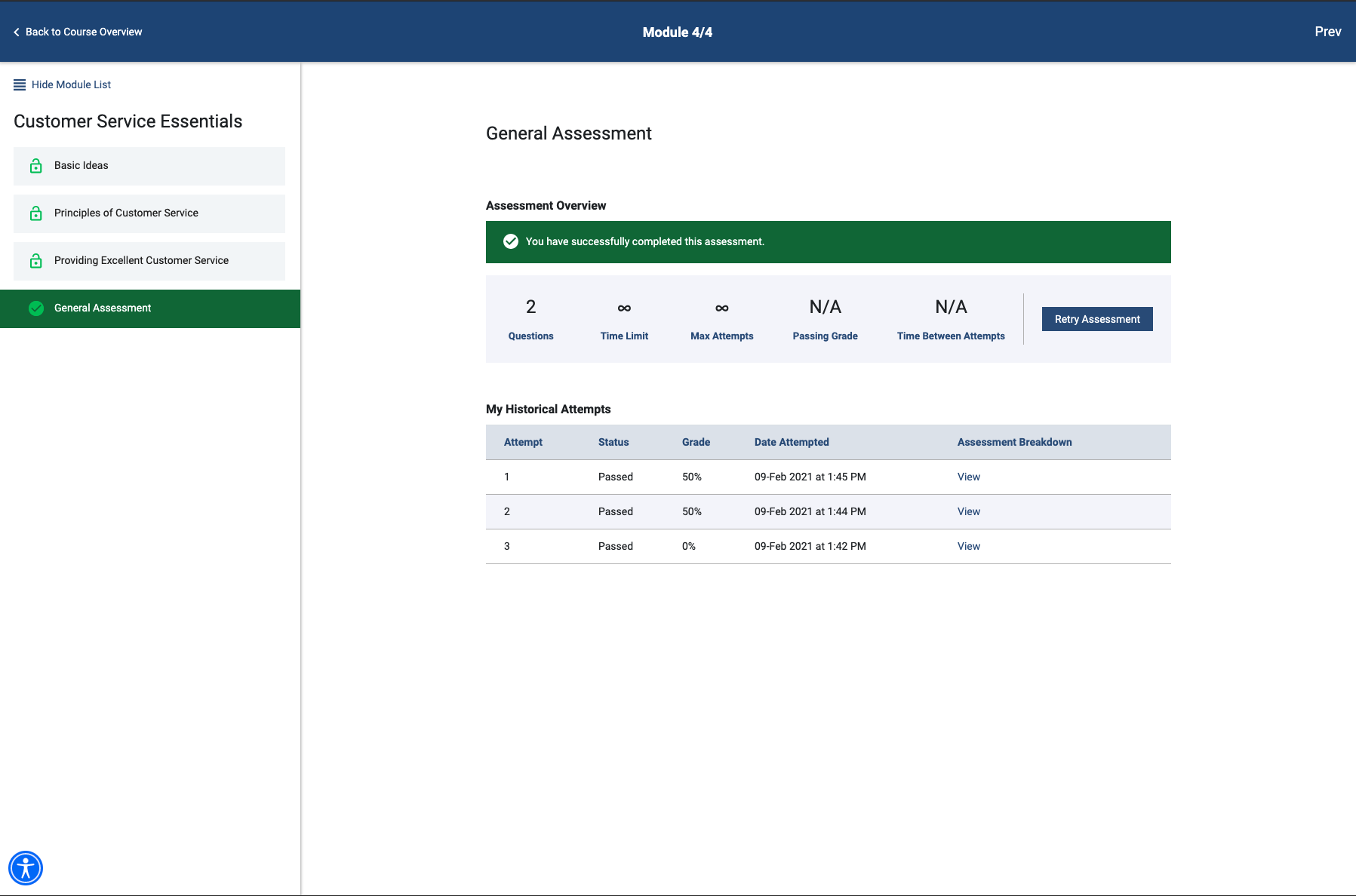Collapse the course module panel

(70, 84)
